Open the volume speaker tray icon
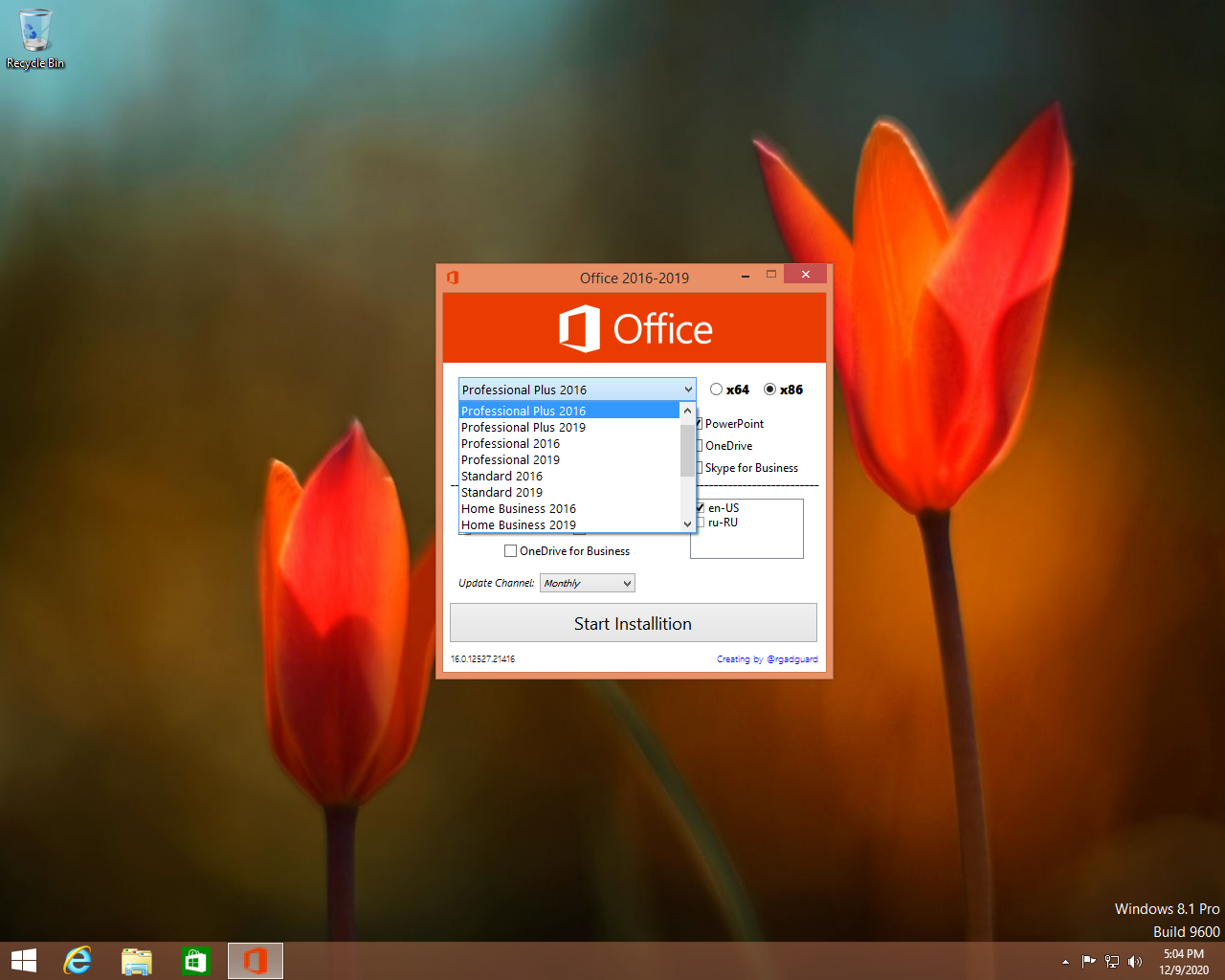Image resolution: width=1225 pixels, height=980 pixels. [x=1135, y=962]
